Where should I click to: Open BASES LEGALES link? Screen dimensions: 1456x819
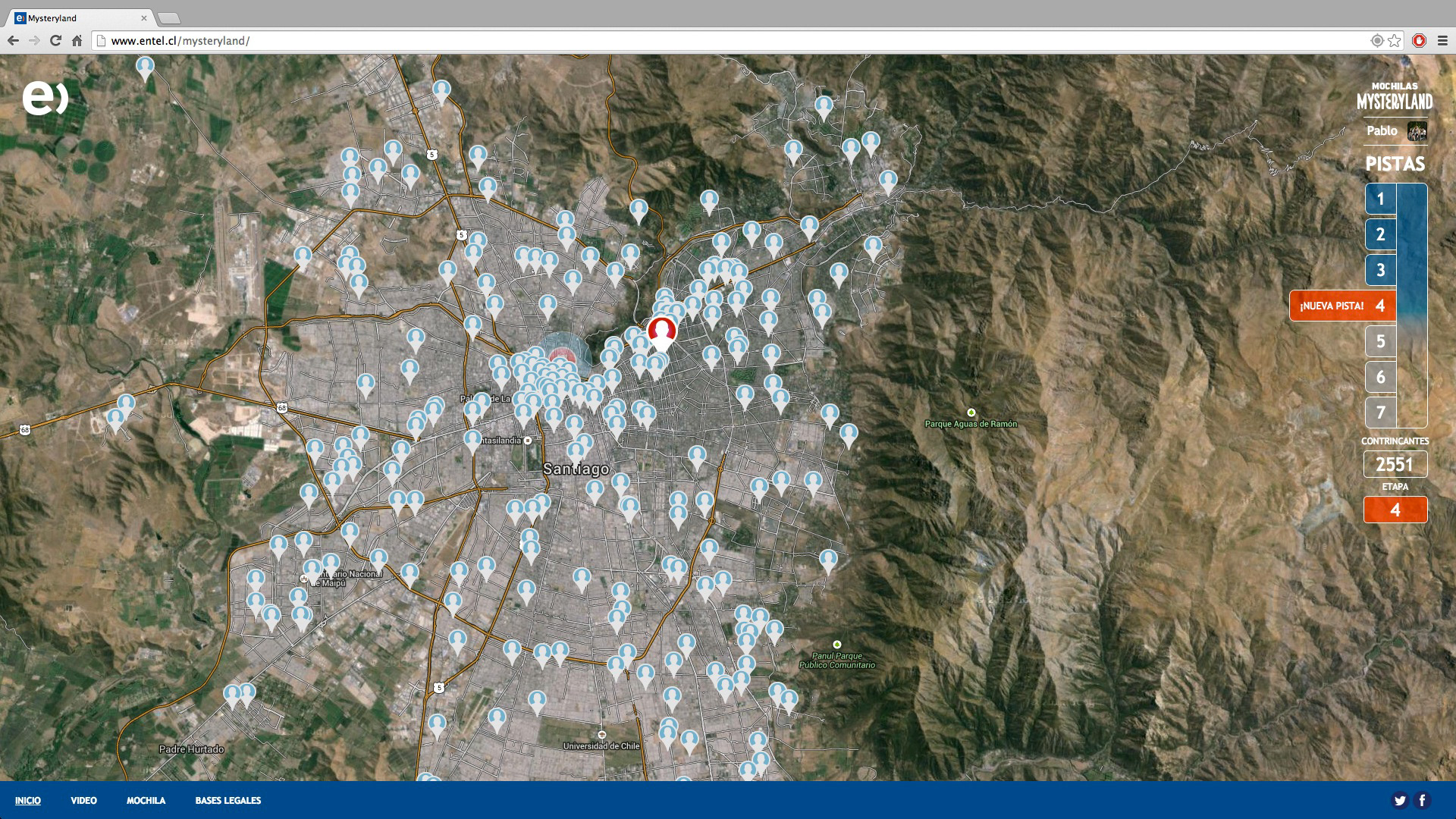coord(227,801)
